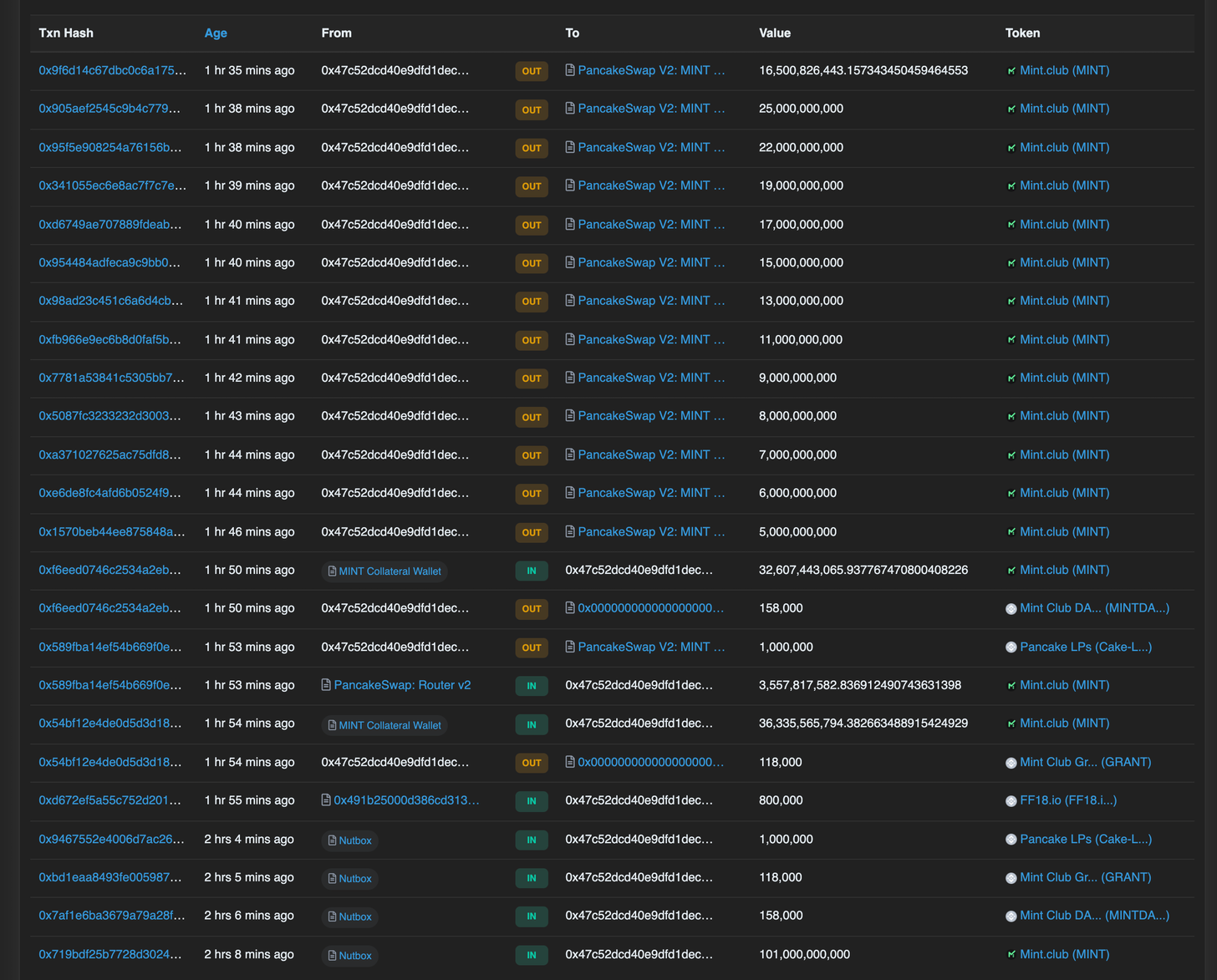Click the contract icon in the 32,607,443,065 row's MINT Collateral Wallet tag
This screenshot has width=1217, height=980.
(332, 571)
